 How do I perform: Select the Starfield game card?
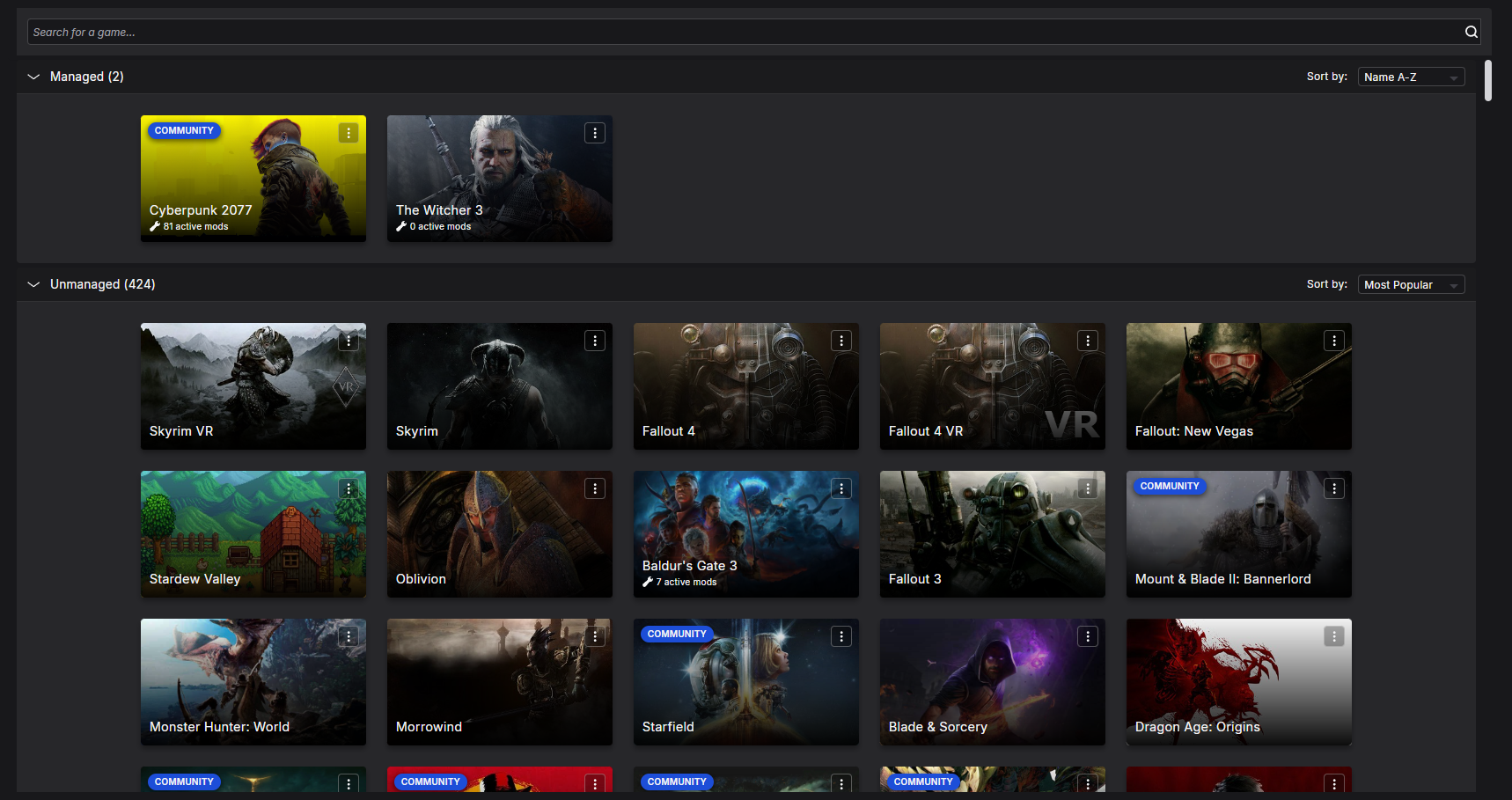coord(746,682)
